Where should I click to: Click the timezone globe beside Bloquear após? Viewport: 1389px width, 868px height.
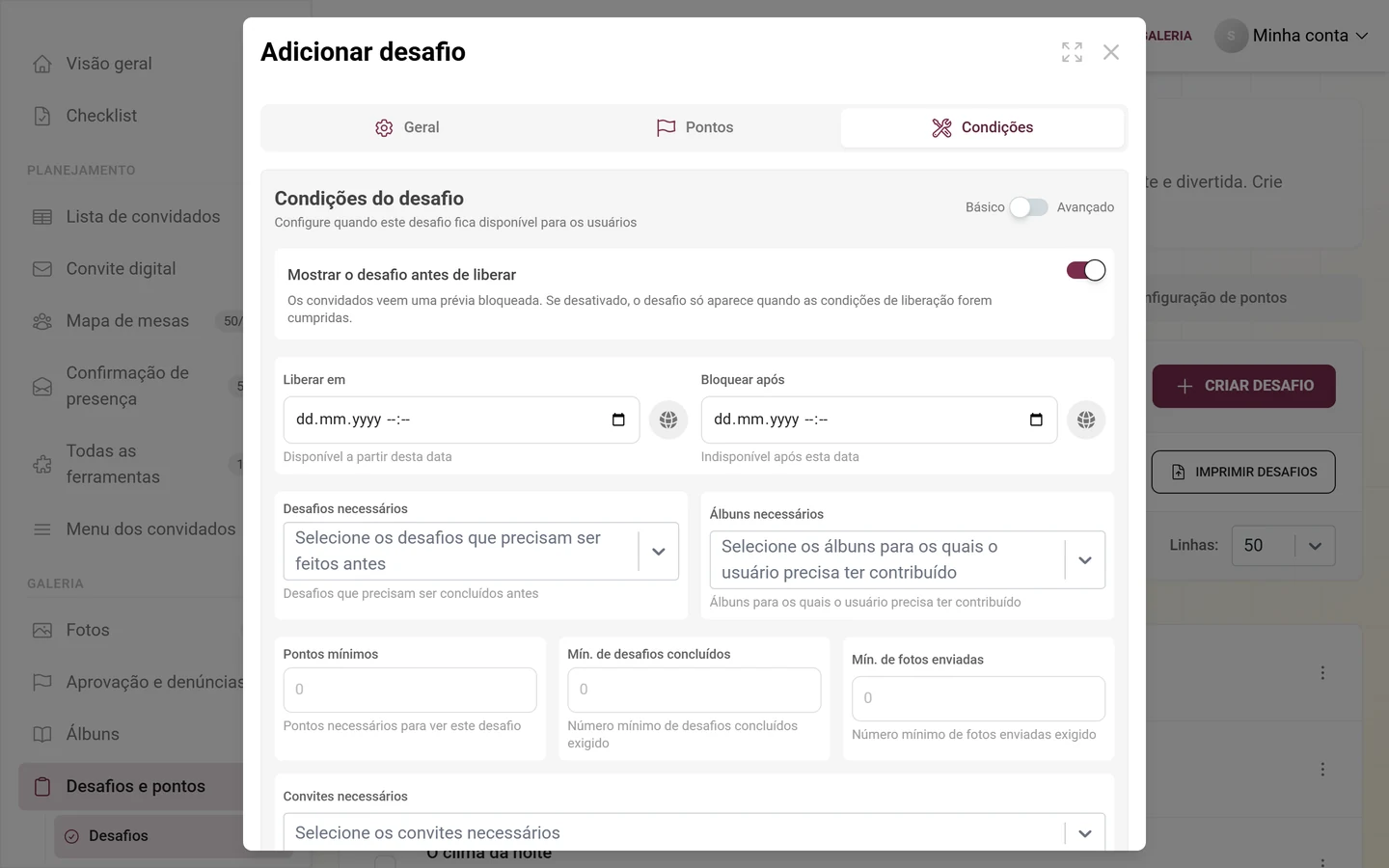[x=1086, y=420]
